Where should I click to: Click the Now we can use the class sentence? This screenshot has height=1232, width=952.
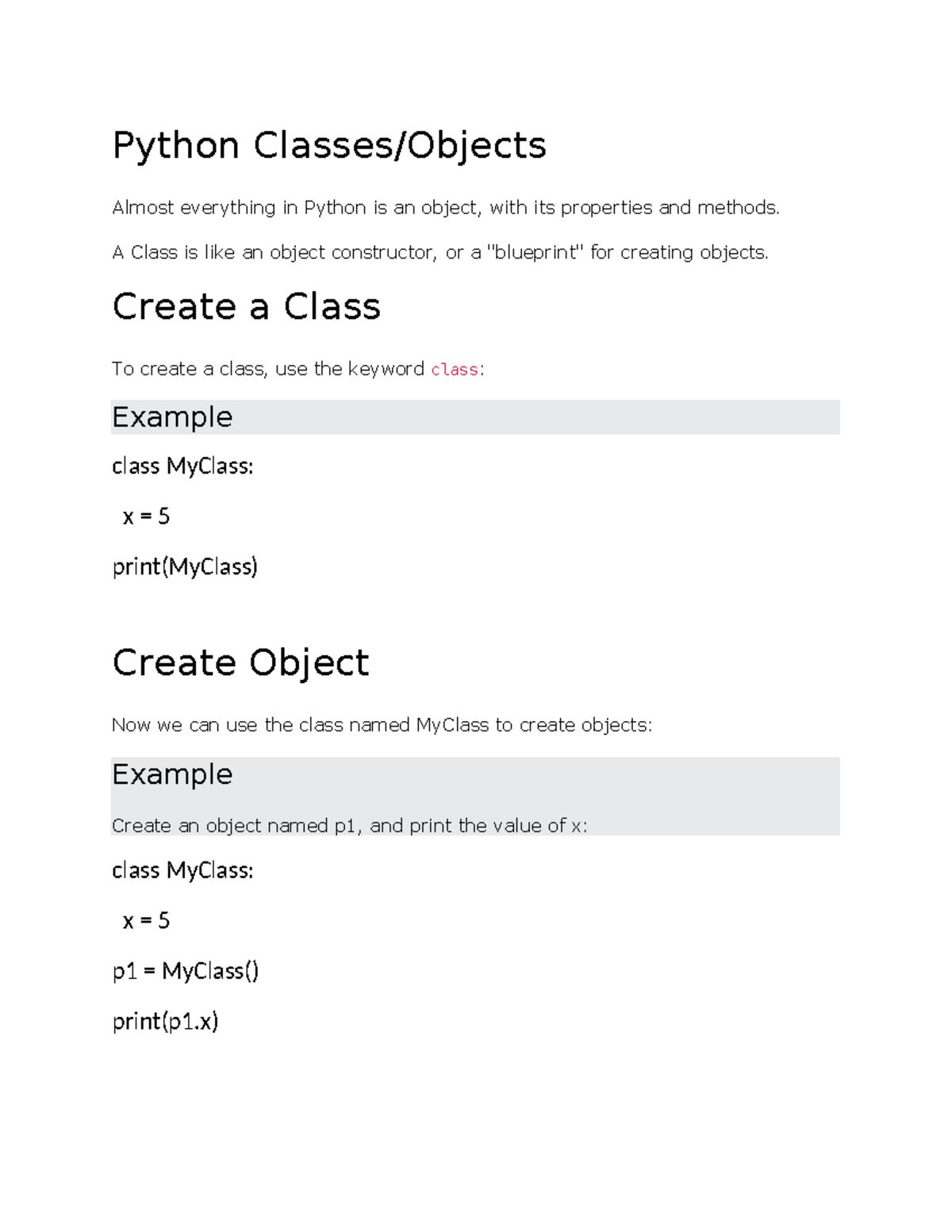coord(382,726)
